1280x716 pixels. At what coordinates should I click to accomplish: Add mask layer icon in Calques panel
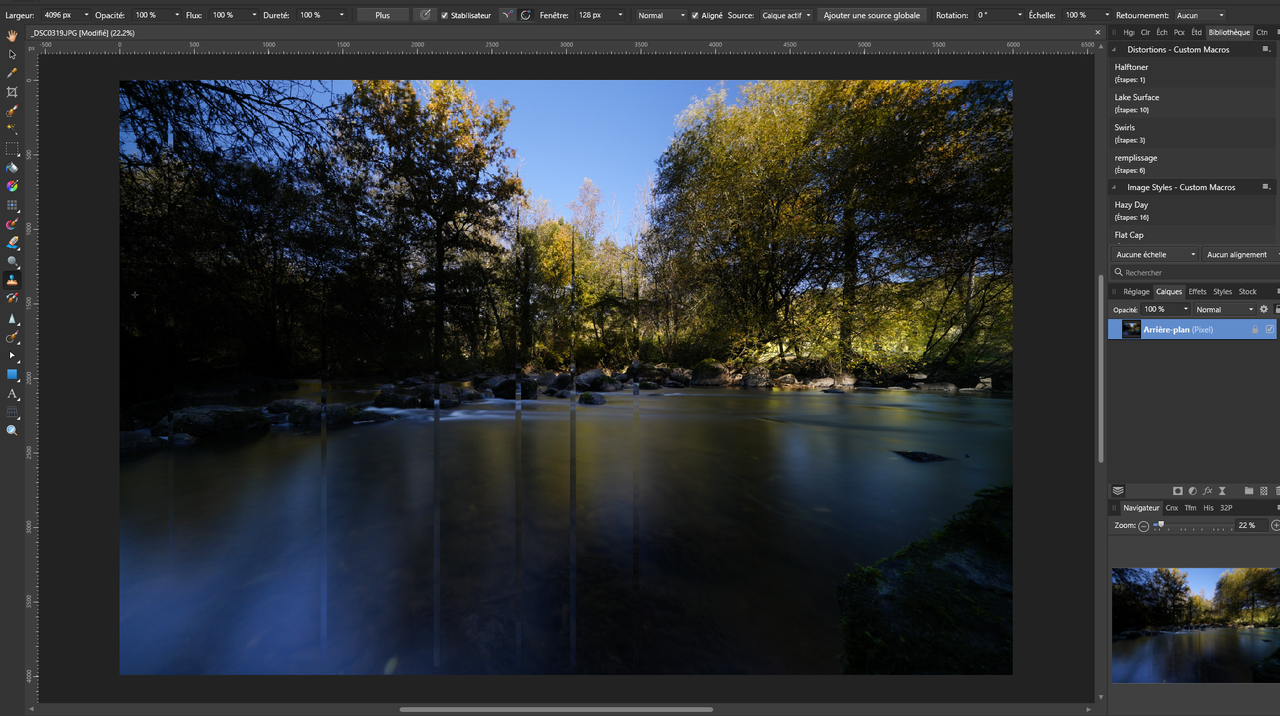point(1178,491)
